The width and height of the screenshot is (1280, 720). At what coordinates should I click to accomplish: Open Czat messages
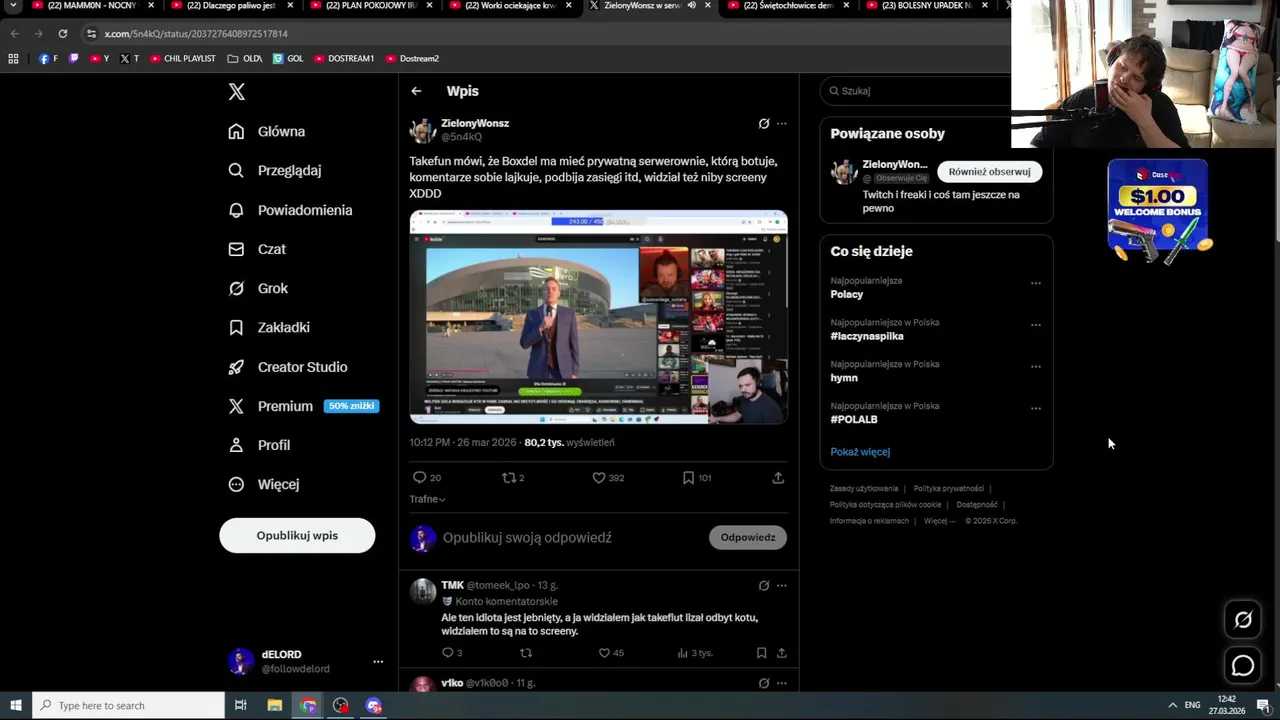pyautogui.click(x=257, y=249)
